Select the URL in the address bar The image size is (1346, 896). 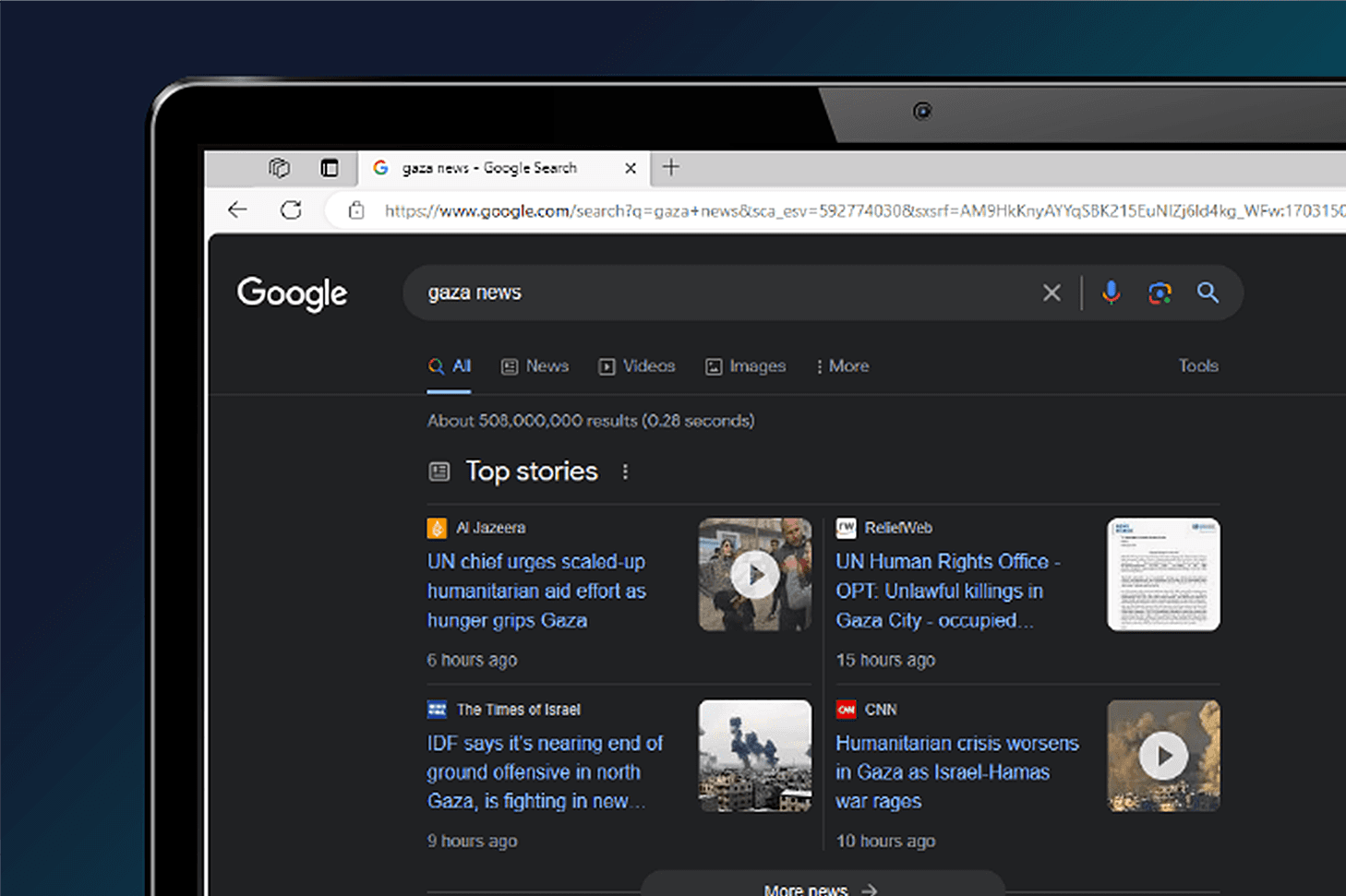[864, 210]
